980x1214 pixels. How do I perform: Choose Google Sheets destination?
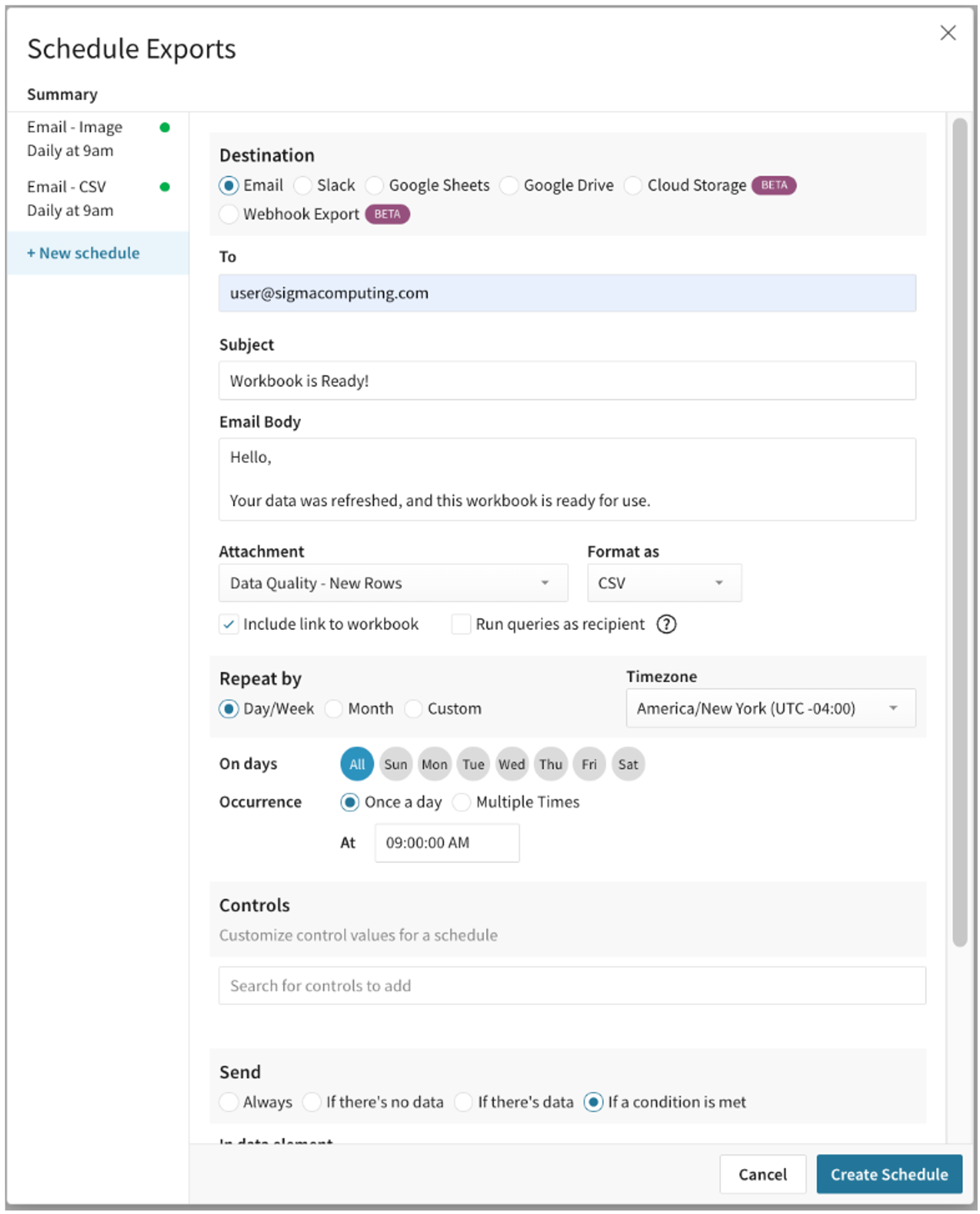click(374, 185)
